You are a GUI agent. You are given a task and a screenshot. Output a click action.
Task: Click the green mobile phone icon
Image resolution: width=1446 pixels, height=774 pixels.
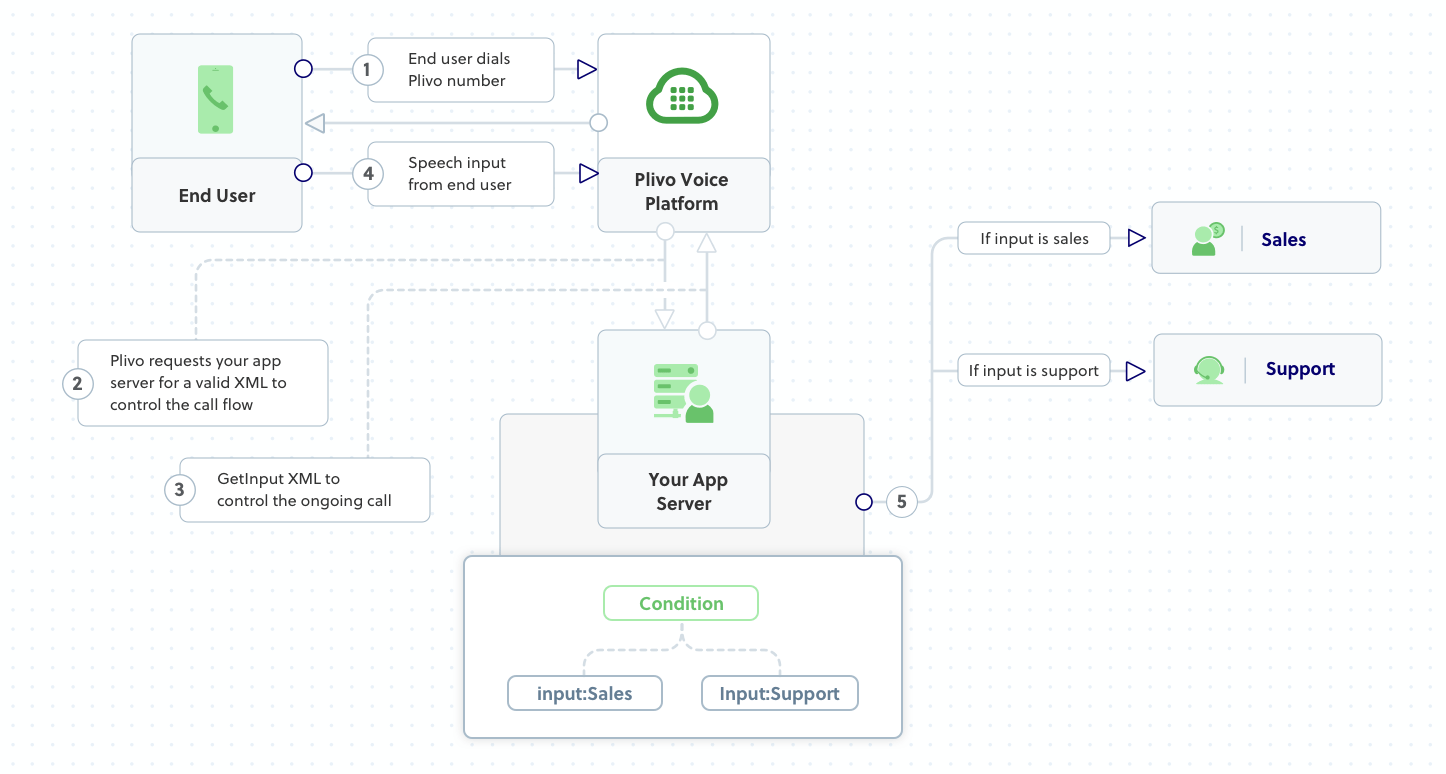pyautogui.click(x=216, y=99)
